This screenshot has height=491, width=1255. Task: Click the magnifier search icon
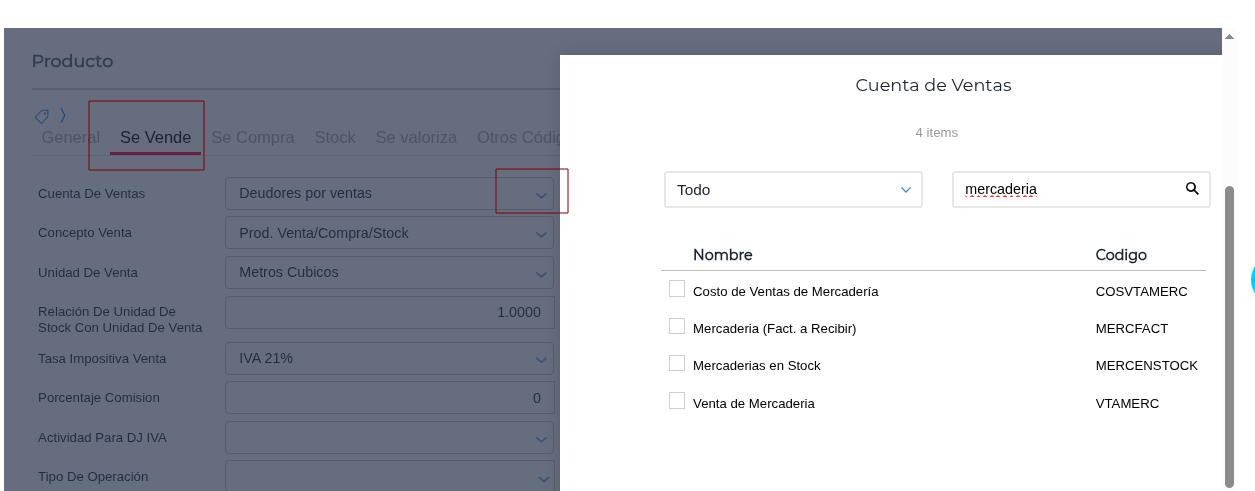(x=1192, y=188)
